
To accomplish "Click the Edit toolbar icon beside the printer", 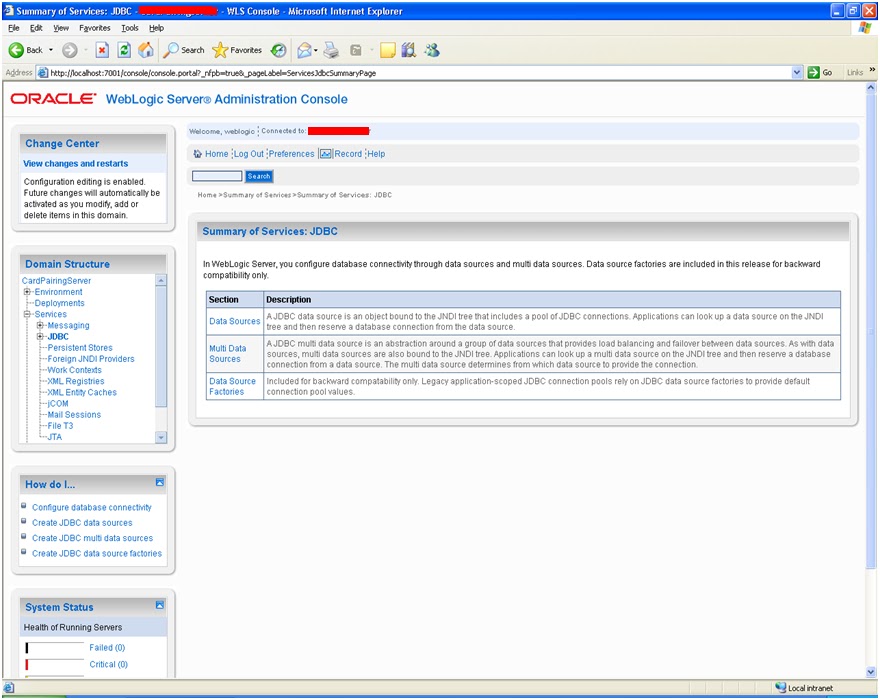I will click(x=356, y=50).
